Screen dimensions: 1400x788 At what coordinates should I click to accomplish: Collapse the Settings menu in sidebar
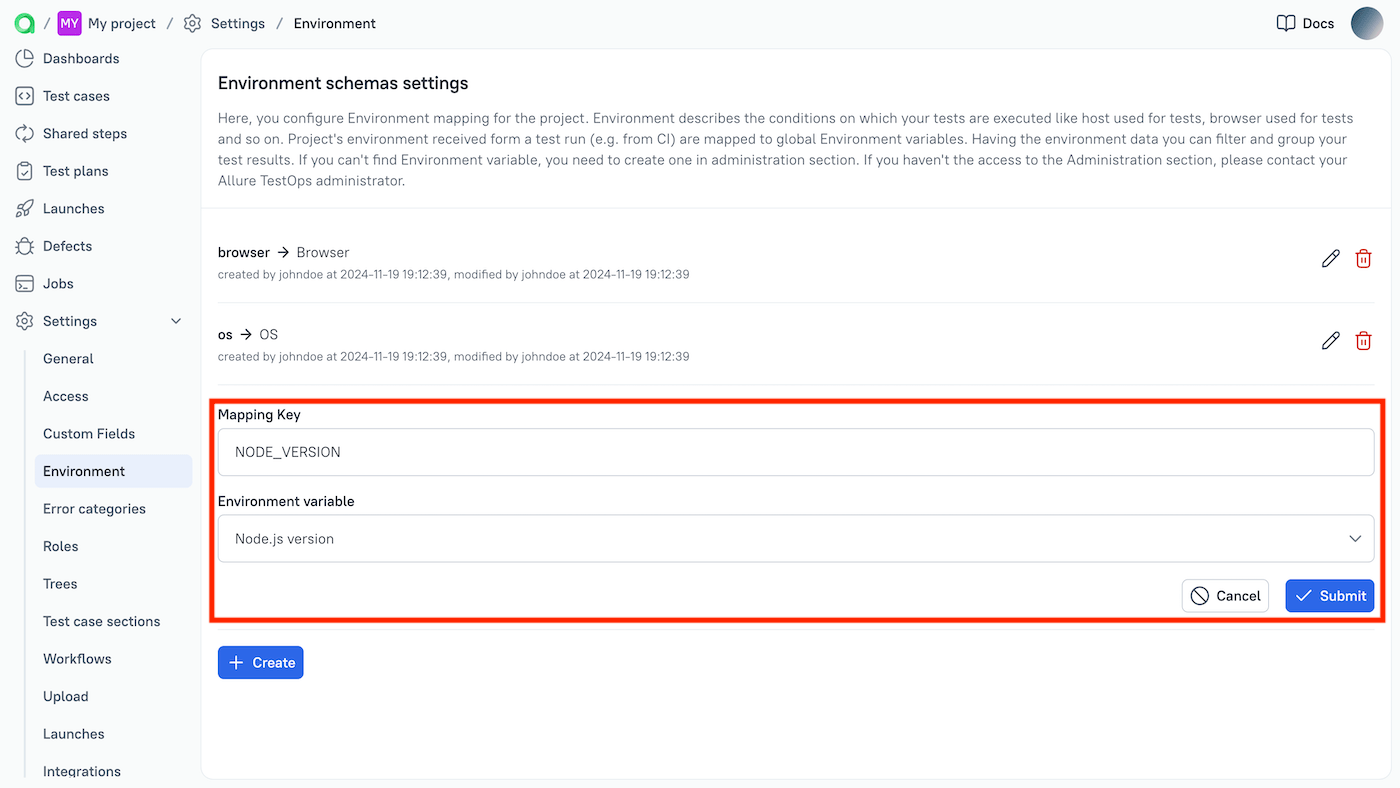[176, 321]
